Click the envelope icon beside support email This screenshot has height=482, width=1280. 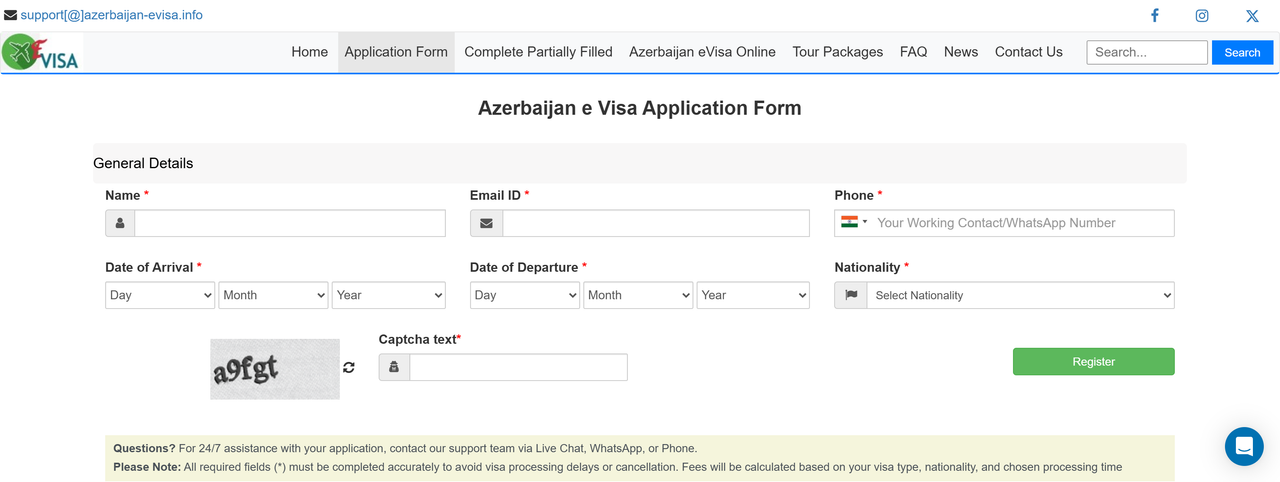tap(10, 15)
